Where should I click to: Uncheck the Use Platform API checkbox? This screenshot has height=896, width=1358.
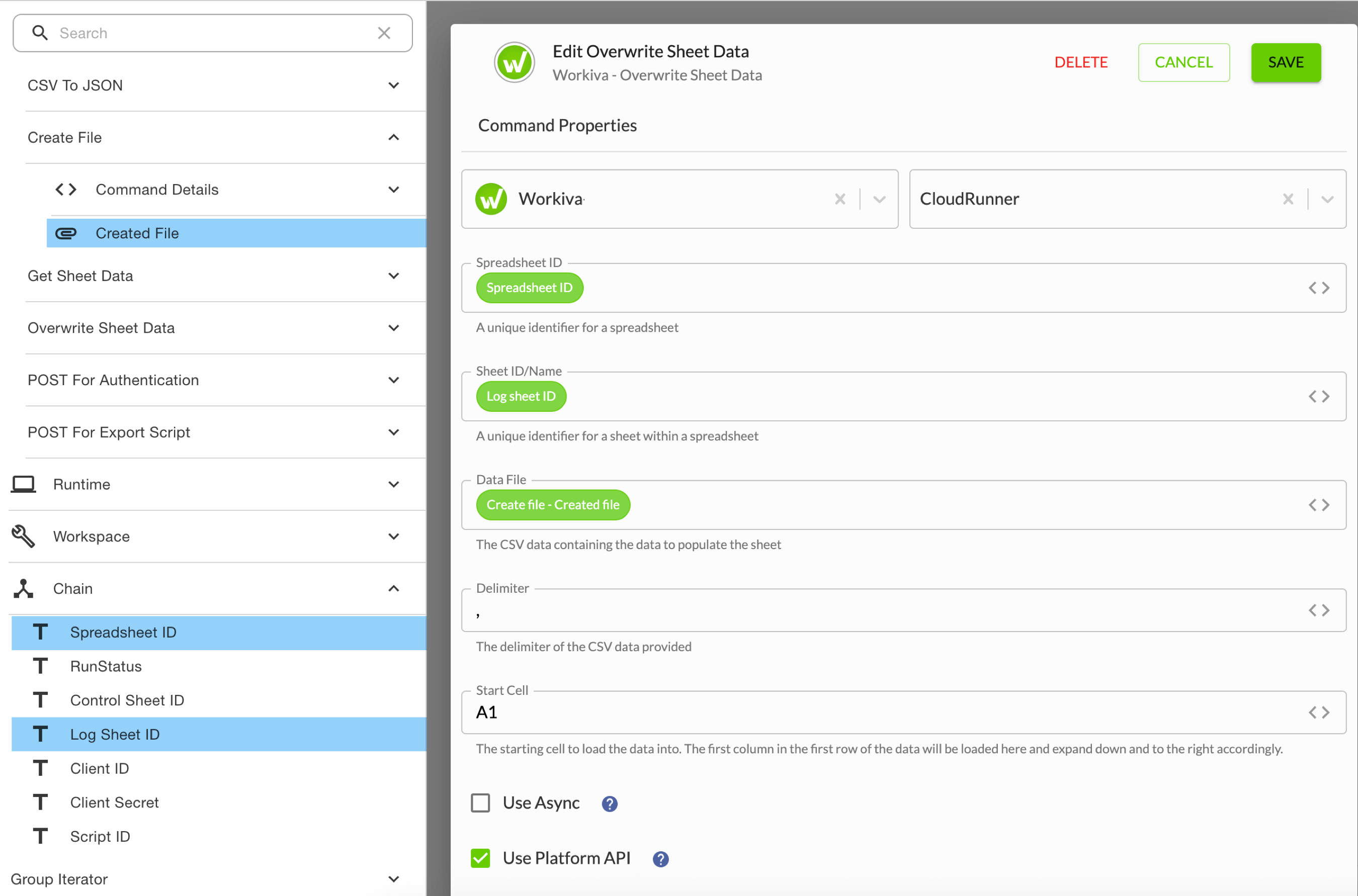(480, 858)
